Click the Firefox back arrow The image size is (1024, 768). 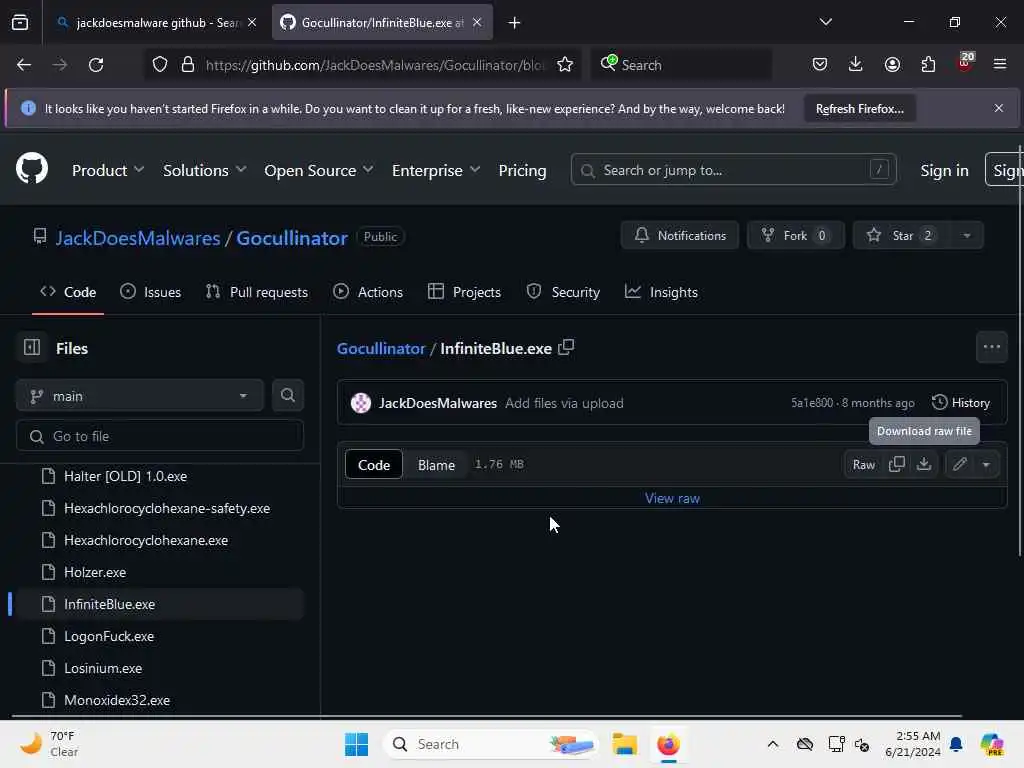(24, 65)
